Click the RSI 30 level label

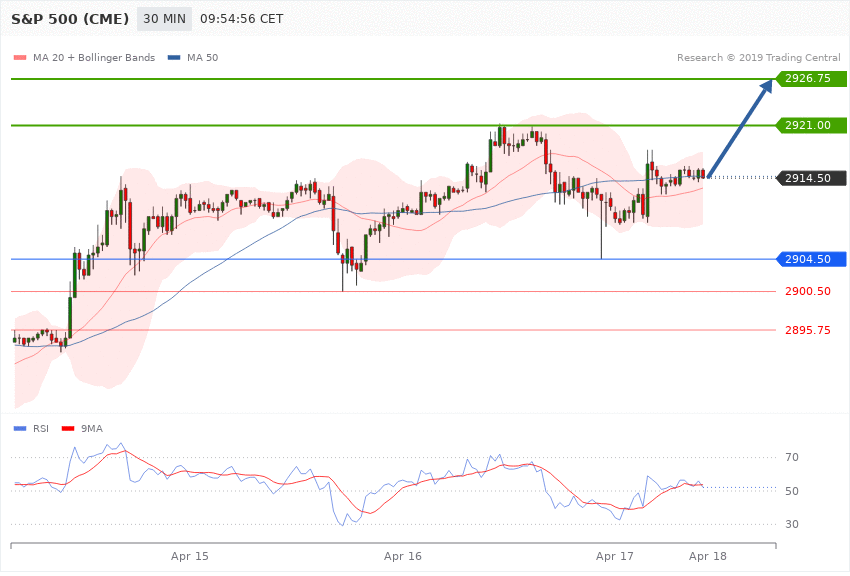point(792,524)
